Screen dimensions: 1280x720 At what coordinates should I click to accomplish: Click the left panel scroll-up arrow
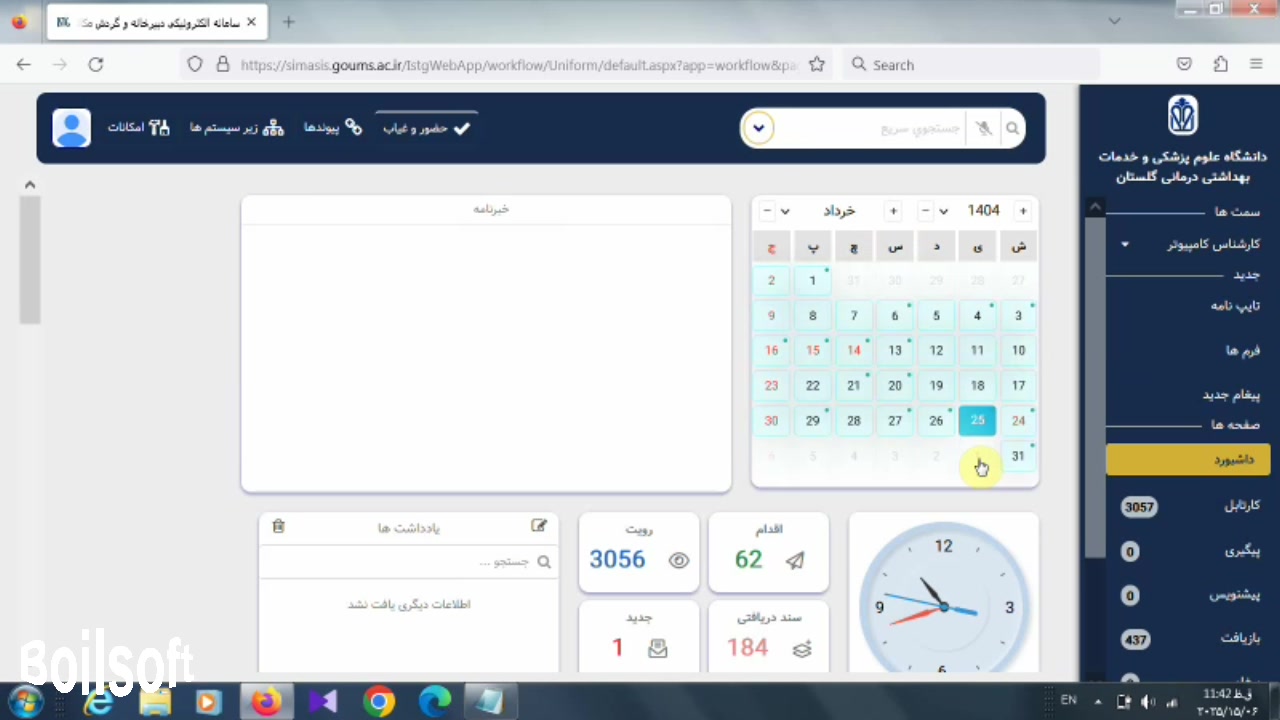30,185
